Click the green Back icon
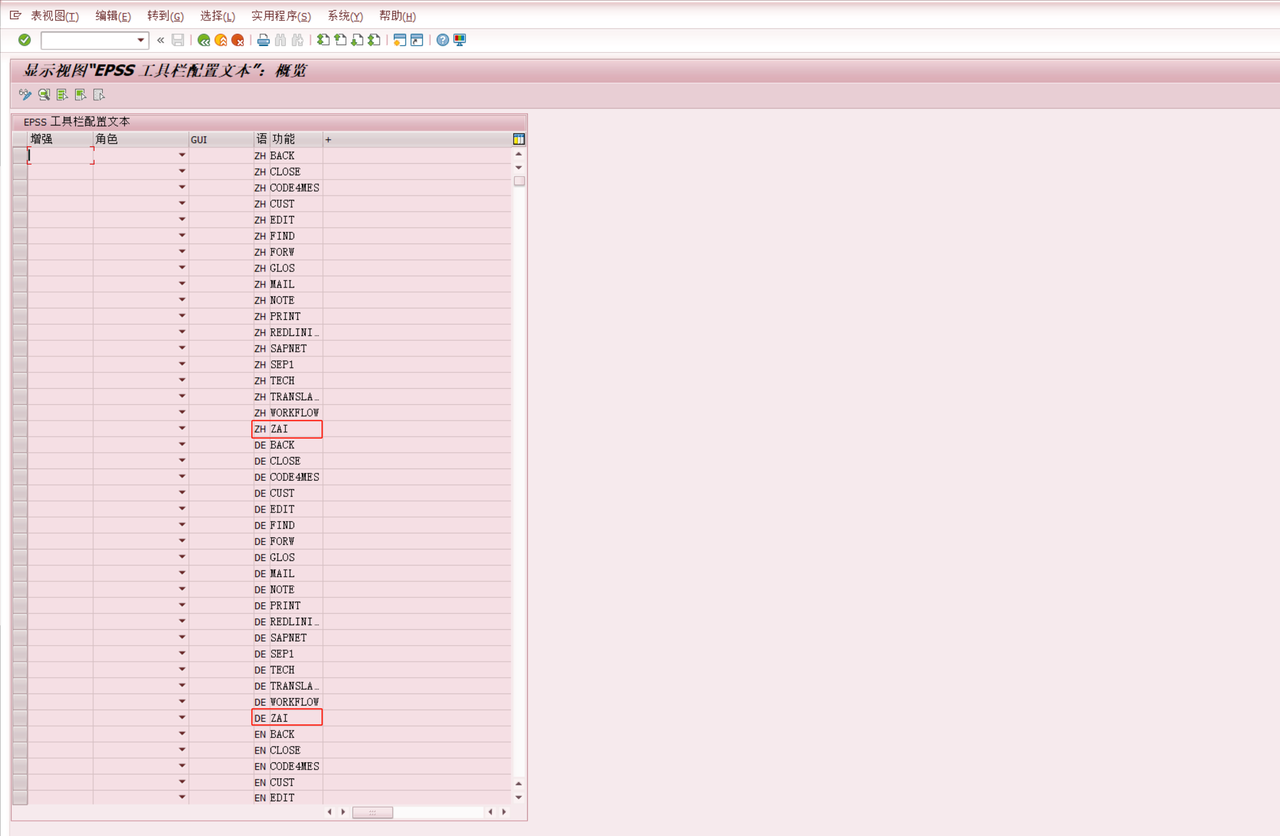This screenshot has height=836, width=1280. click(204, 40)
